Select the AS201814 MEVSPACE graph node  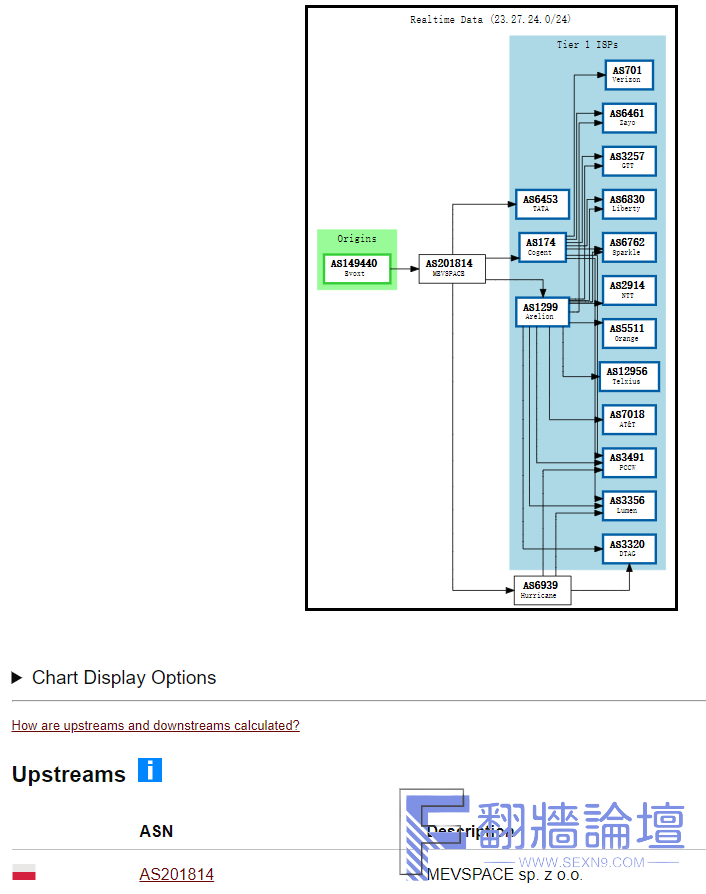coord(452,269)
